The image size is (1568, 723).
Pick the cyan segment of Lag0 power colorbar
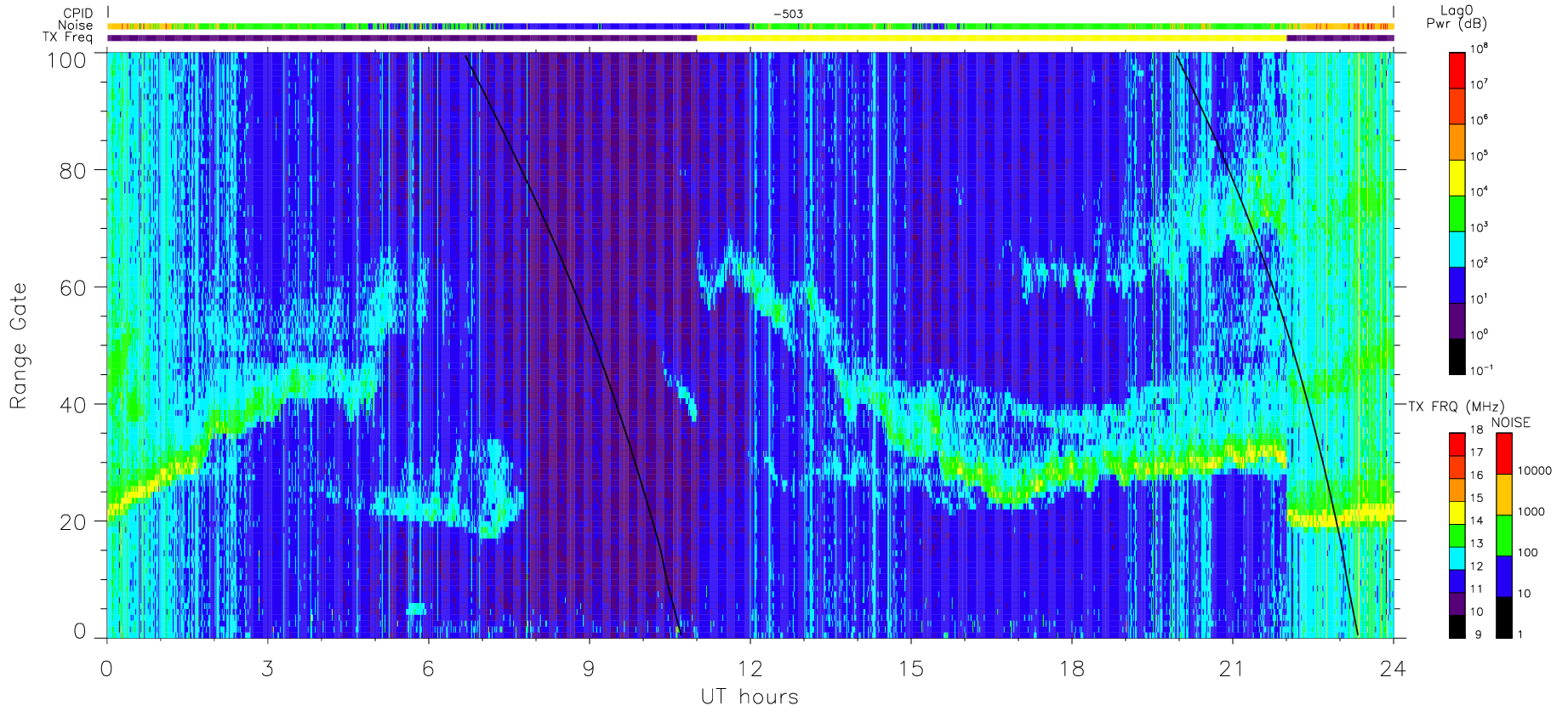click(x=1457, y=249)
